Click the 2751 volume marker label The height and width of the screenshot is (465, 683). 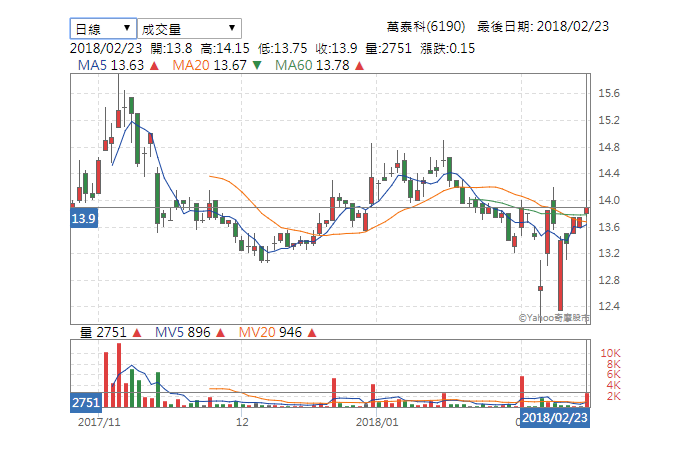click(85, 402)
